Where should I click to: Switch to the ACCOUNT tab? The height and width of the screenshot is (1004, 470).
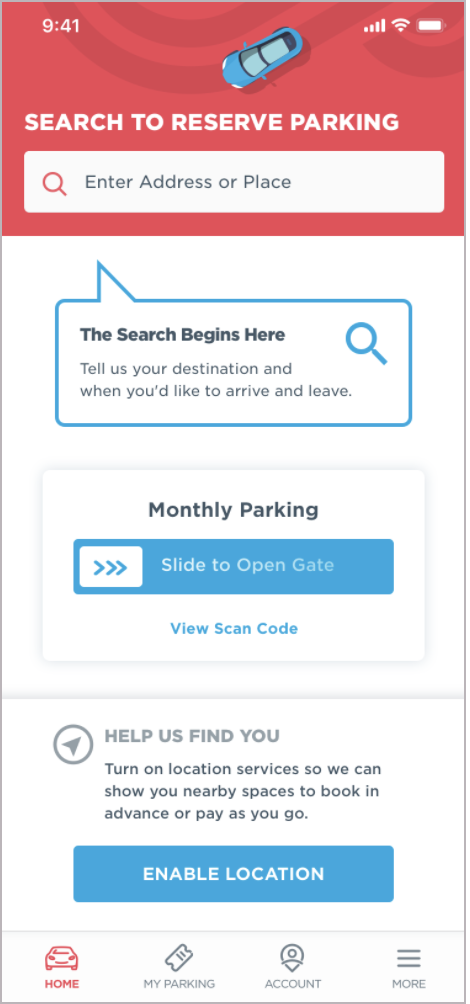293,984
